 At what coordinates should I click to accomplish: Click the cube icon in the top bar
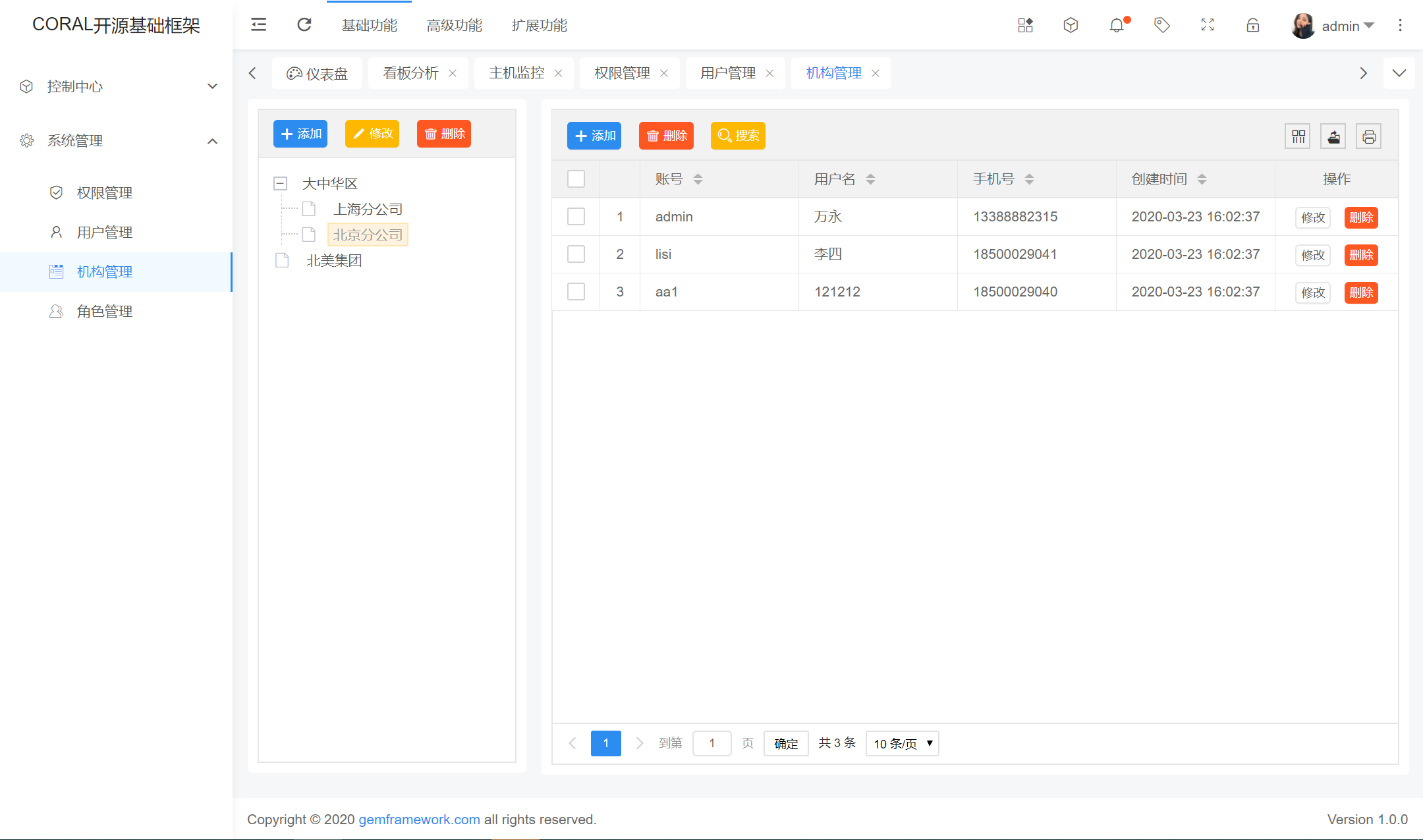pyautogui.click(x=1071, y=25)
